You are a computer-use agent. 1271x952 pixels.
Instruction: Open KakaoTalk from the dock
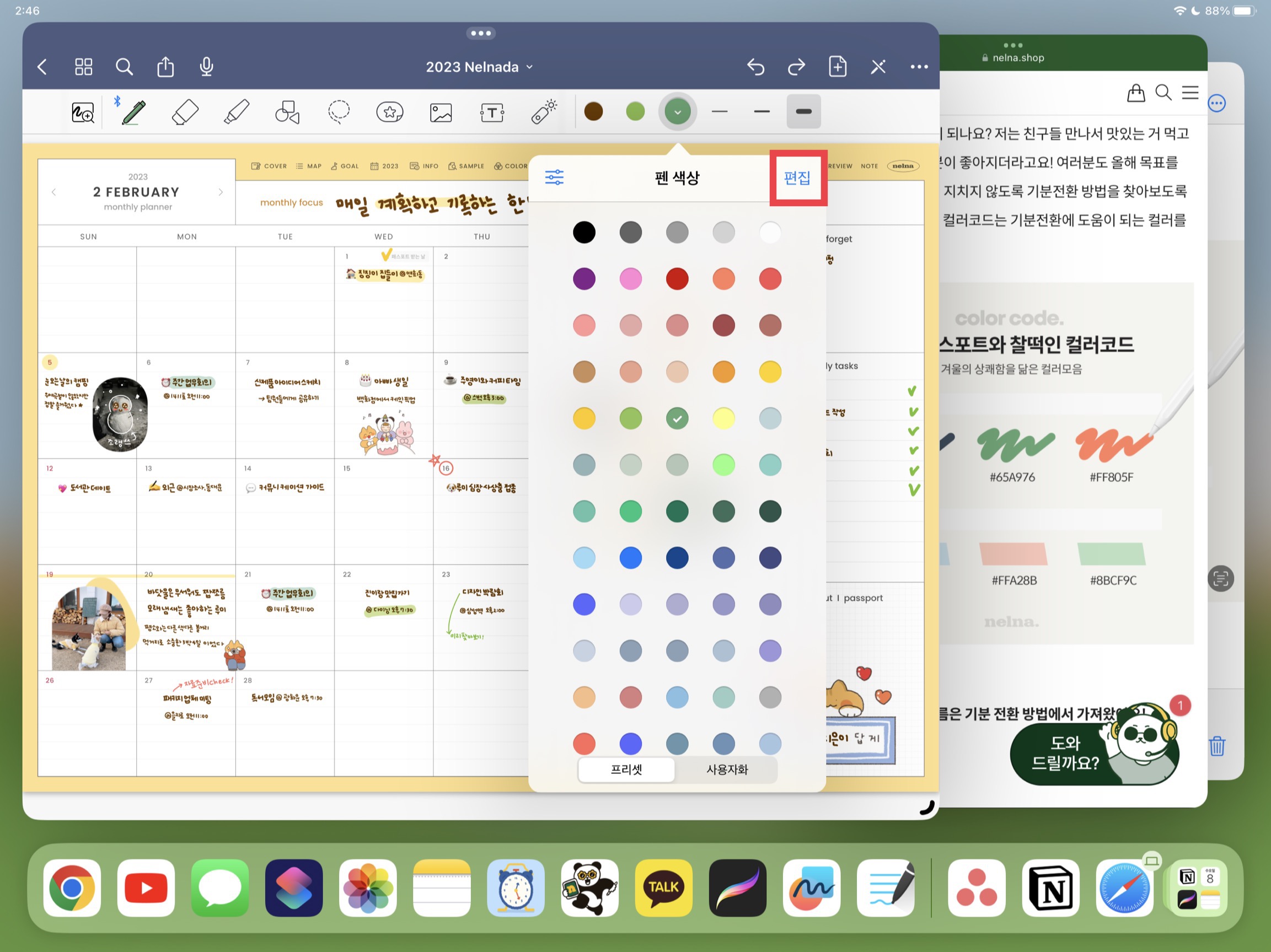(x=664, y=887)
